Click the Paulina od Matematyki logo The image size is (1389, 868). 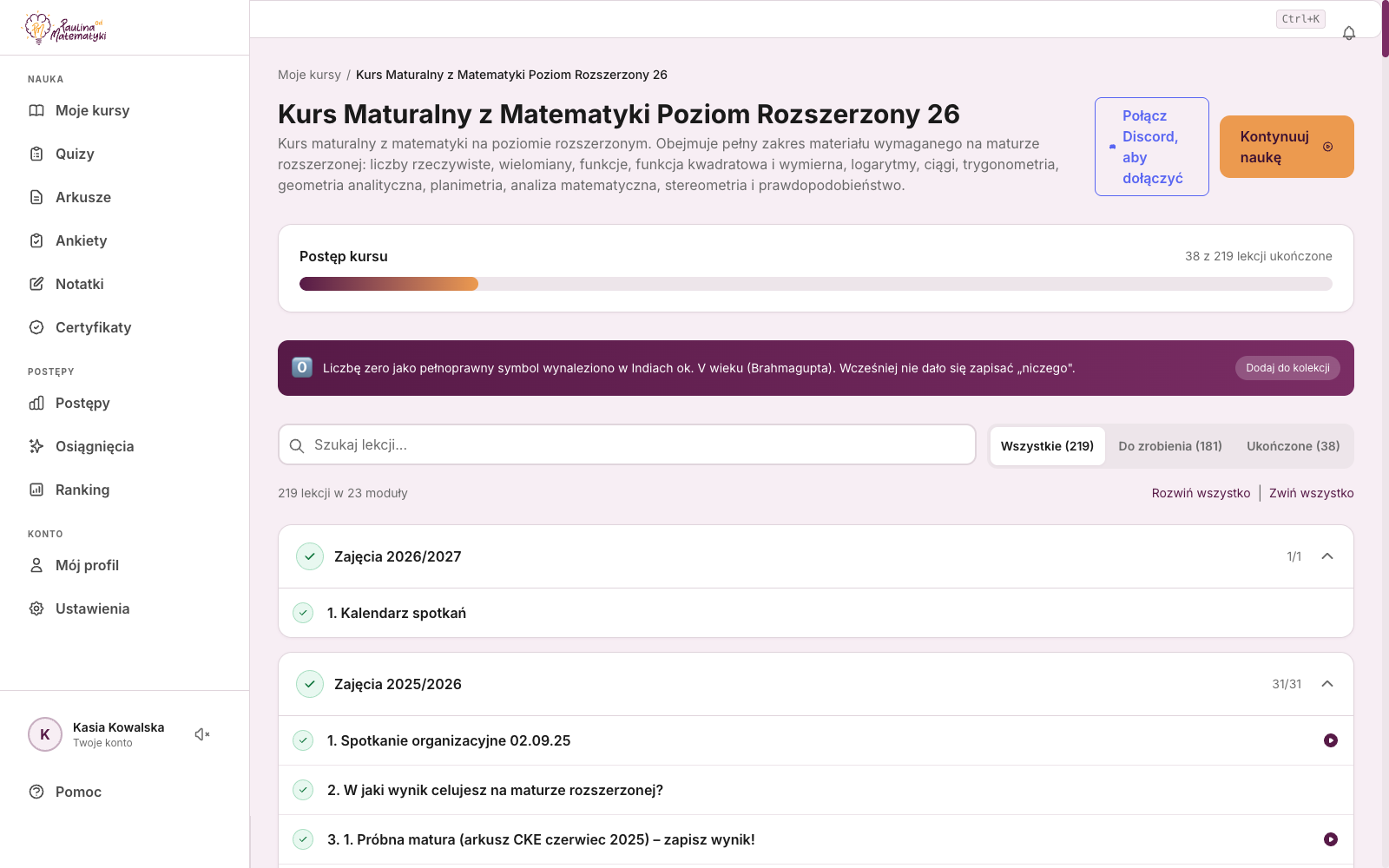(x=64, y=28)
